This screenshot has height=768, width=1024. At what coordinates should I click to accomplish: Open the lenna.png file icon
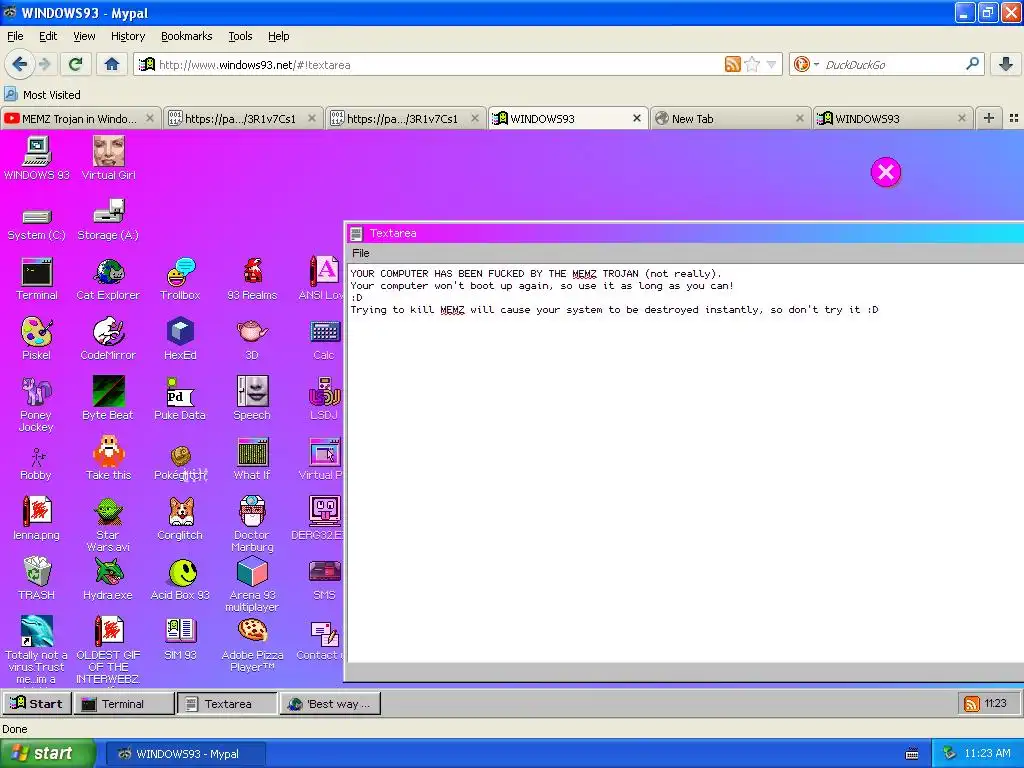click(x=37, y=519)
